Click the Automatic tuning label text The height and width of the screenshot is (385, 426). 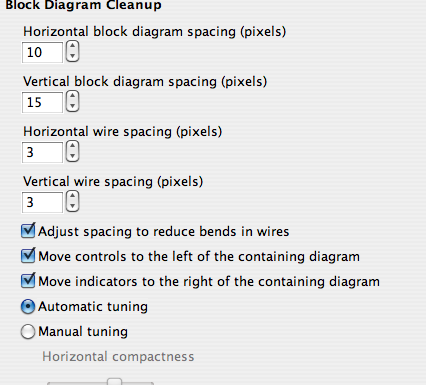(93, 307)
